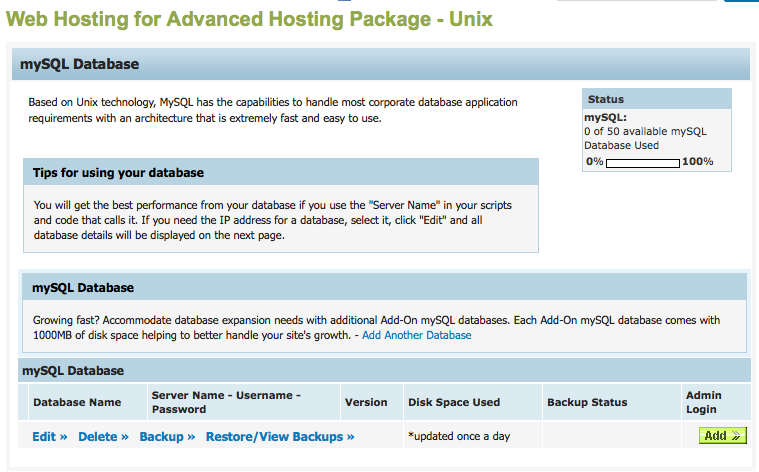This screenshot has height=472, width=759.
Task: Click the Backup Status column header
Action: pyautogui.click(x=587, y=402)
